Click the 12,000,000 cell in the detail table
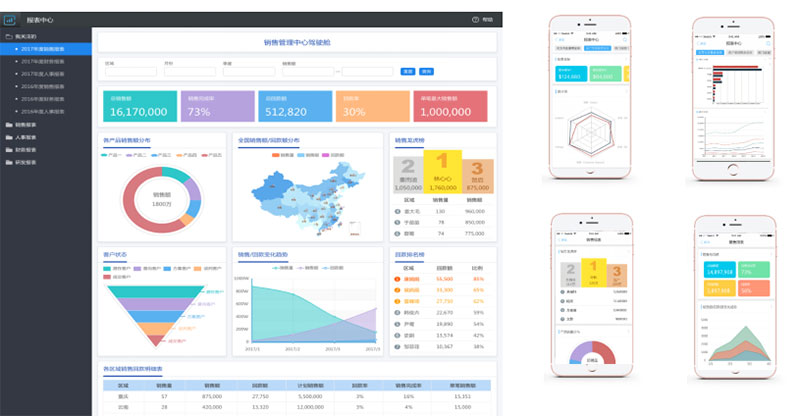 310,407
